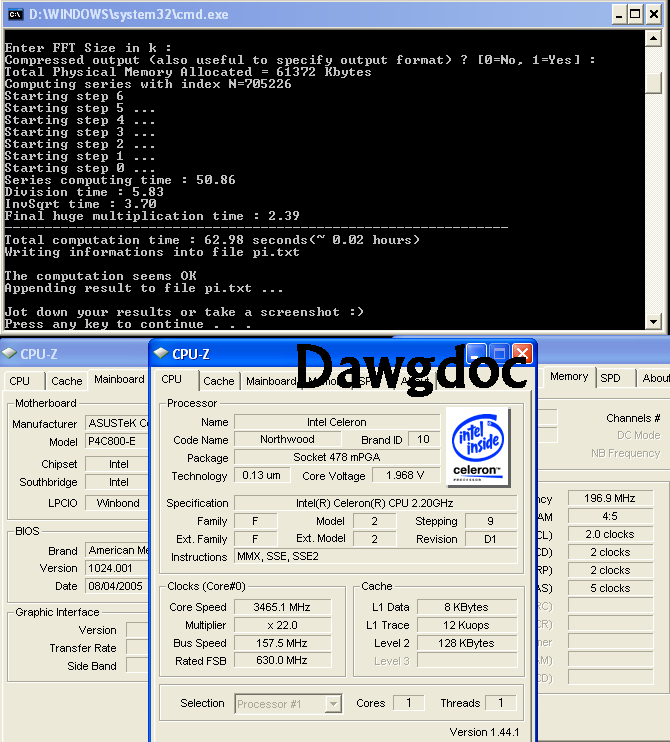Click the 3465.1 MHz core speed value
This screenshot has width=670, height=742.
[x=282, y=607]
